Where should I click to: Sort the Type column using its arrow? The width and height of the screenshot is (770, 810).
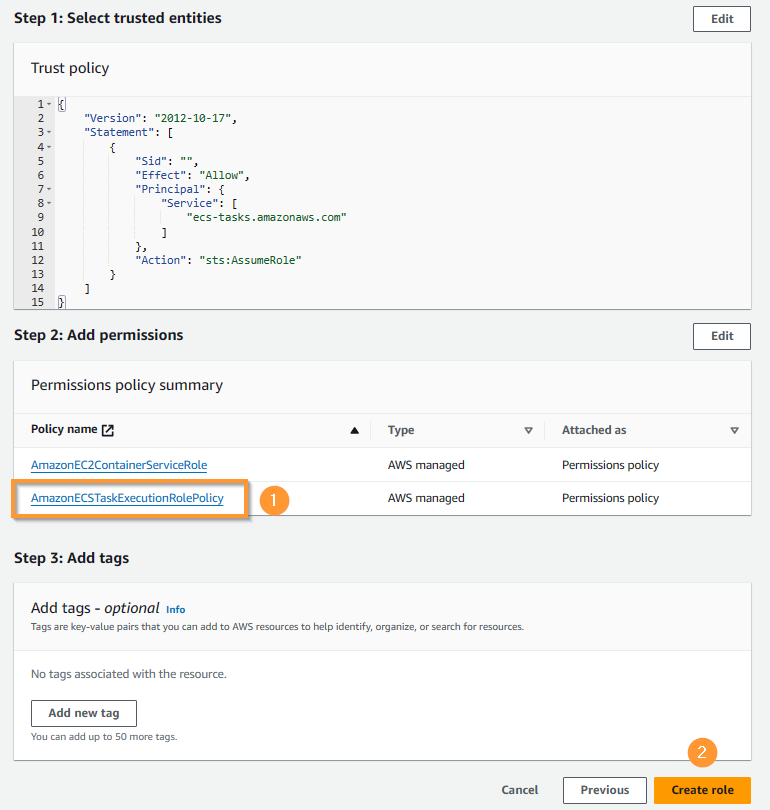point(528,430)
